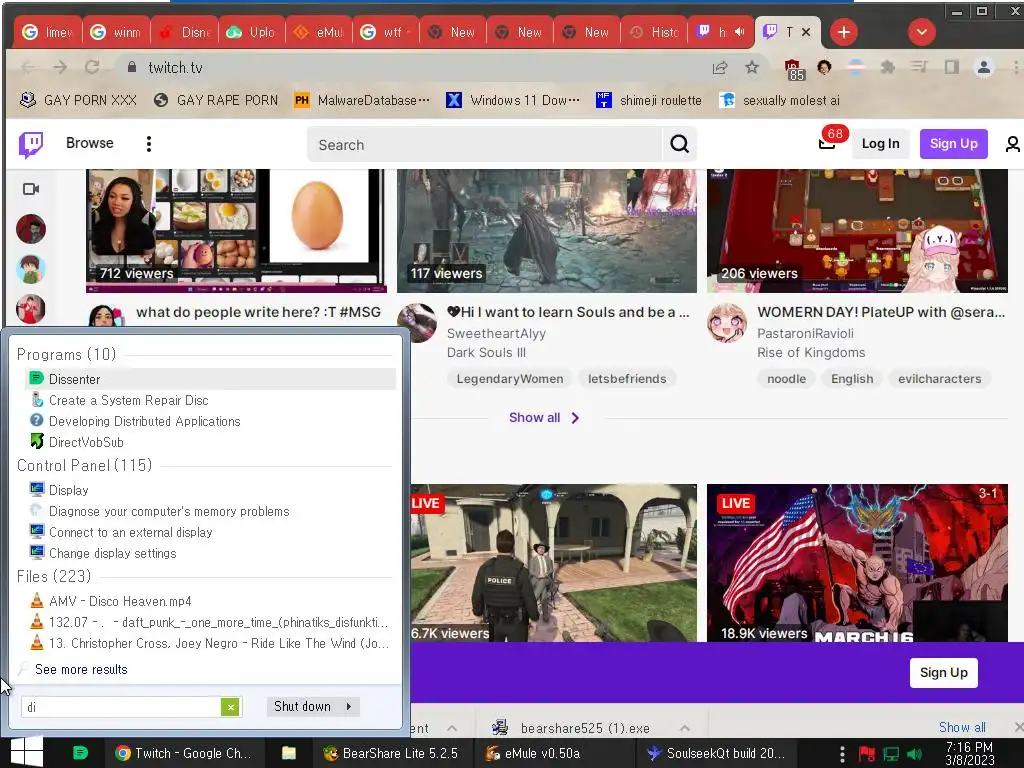Open PastaroniRavioli channel name

tap(805, 333)
